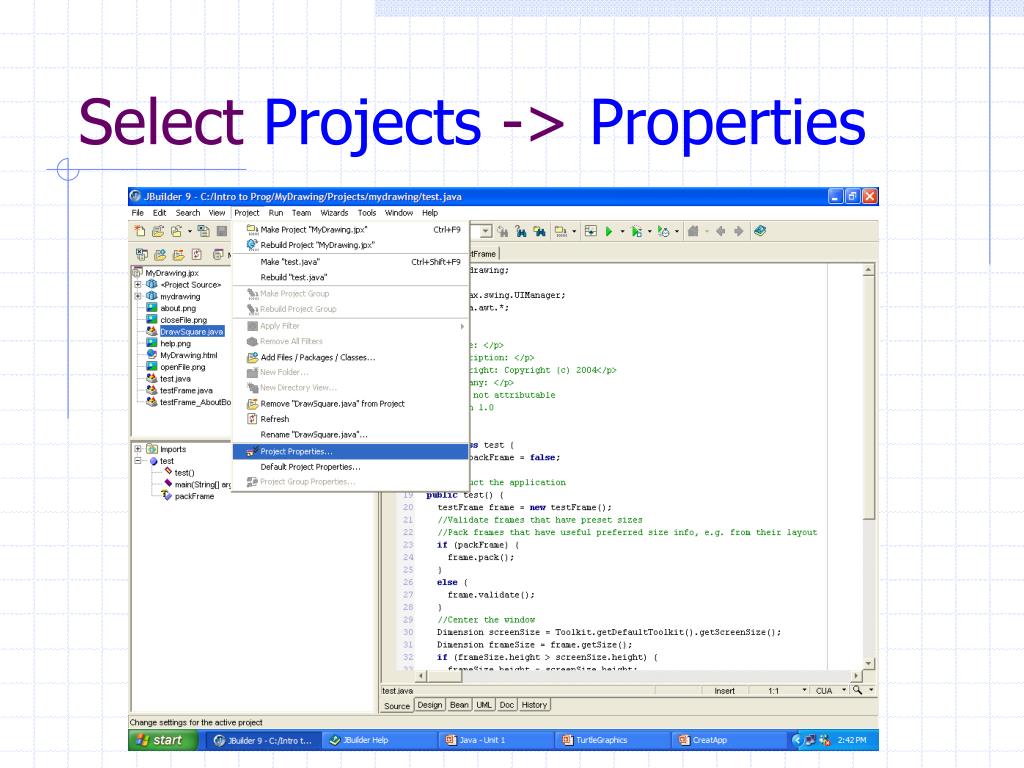Click the Forward navigation arrow icon
Screen dimensions: 1024x768
tap(739, 231)
